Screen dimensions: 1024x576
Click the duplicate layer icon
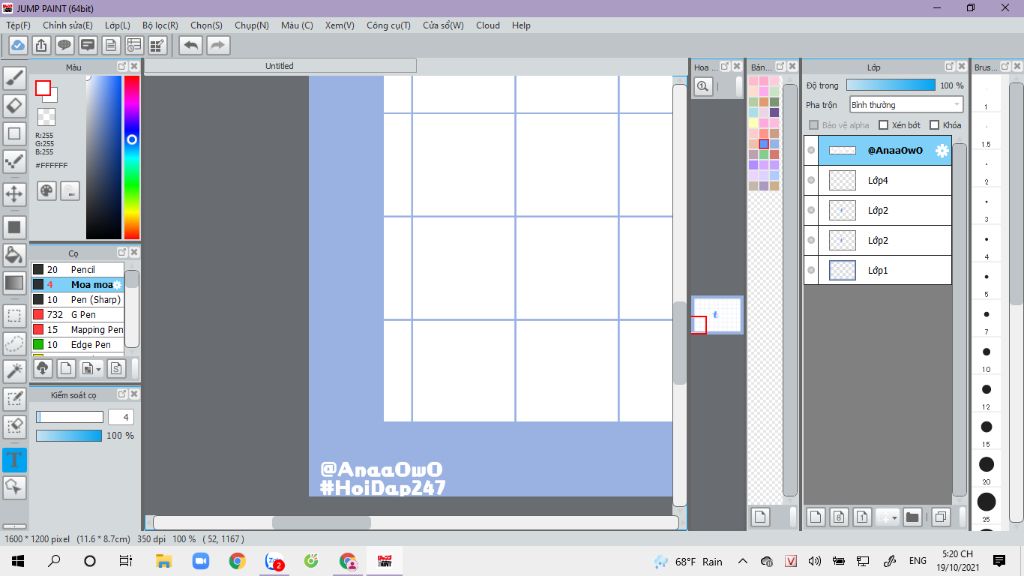click(x=940, y=517)
